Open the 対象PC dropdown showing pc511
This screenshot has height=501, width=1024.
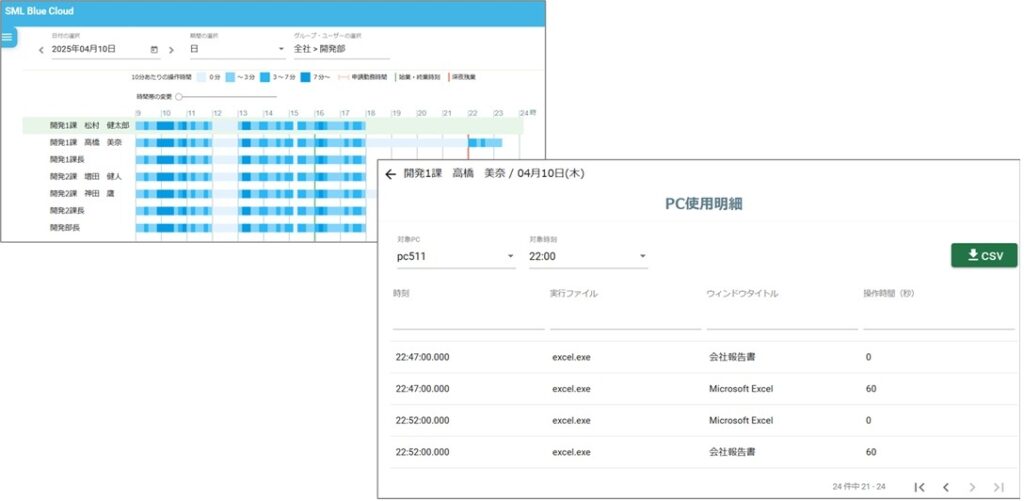pos(455,257)
